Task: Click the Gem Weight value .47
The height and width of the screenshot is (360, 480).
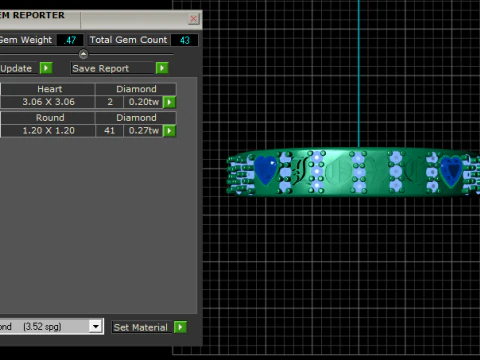Action: (x=70, y=40)
